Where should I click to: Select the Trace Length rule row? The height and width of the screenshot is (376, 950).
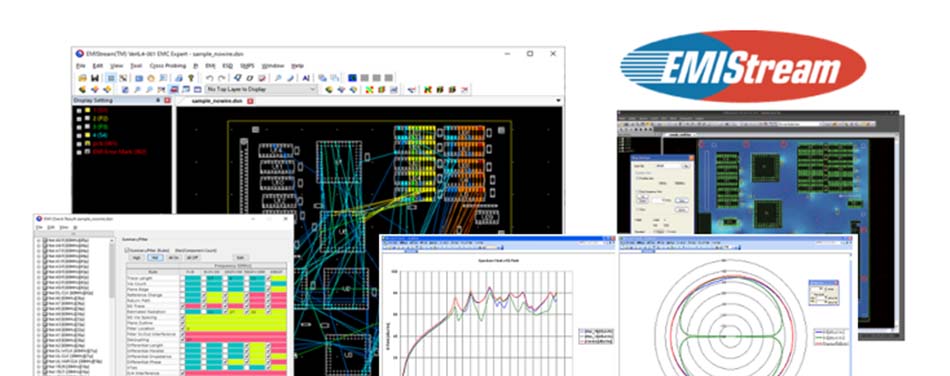pyautogui.click(x=153, y=278)
